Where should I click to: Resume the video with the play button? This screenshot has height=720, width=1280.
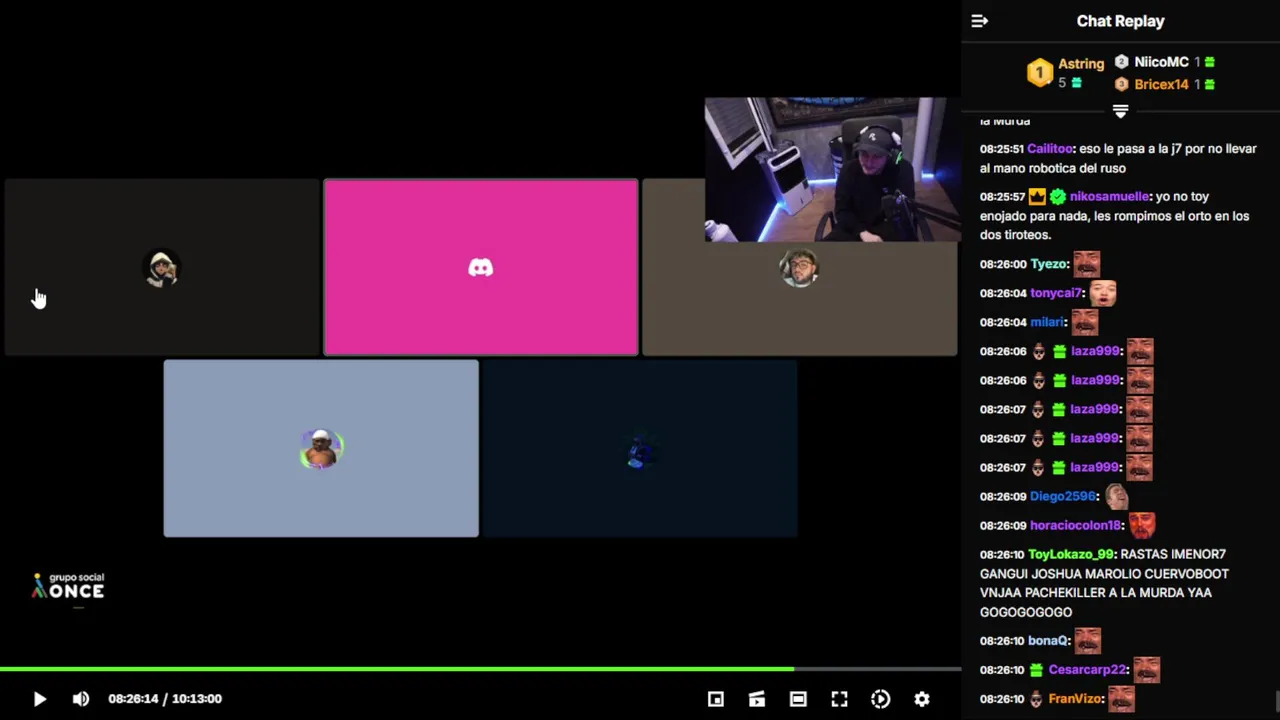[x=39, y=699]
